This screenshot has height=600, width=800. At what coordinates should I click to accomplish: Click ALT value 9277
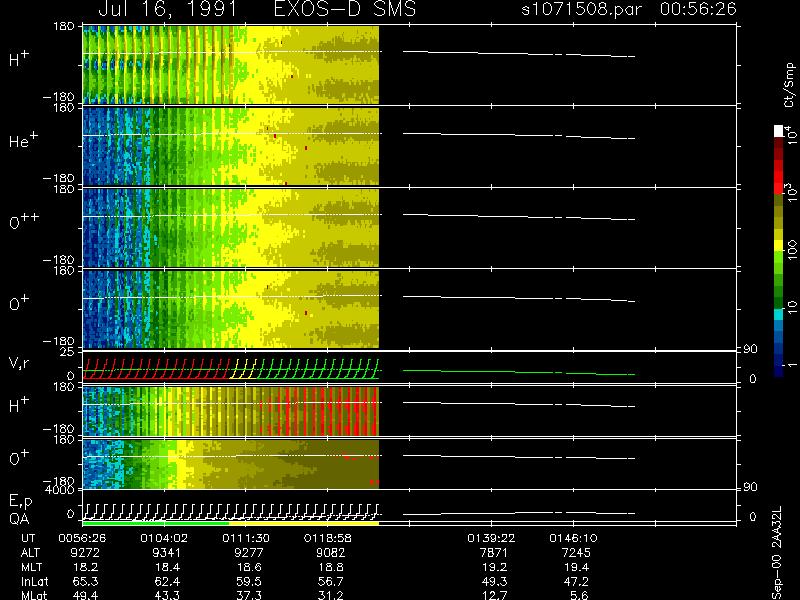[248, 553]
